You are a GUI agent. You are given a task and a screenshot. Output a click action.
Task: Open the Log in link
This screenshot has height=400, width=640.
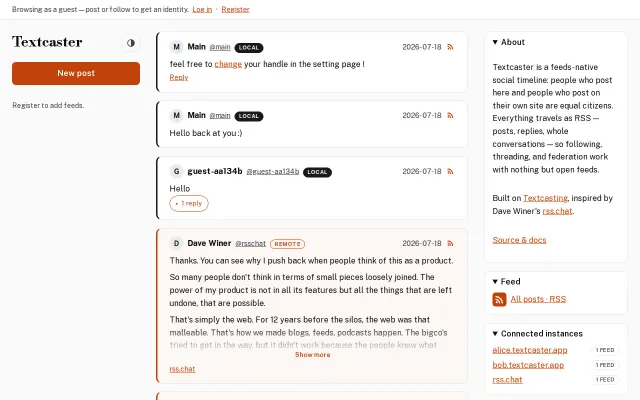[202, 9]
